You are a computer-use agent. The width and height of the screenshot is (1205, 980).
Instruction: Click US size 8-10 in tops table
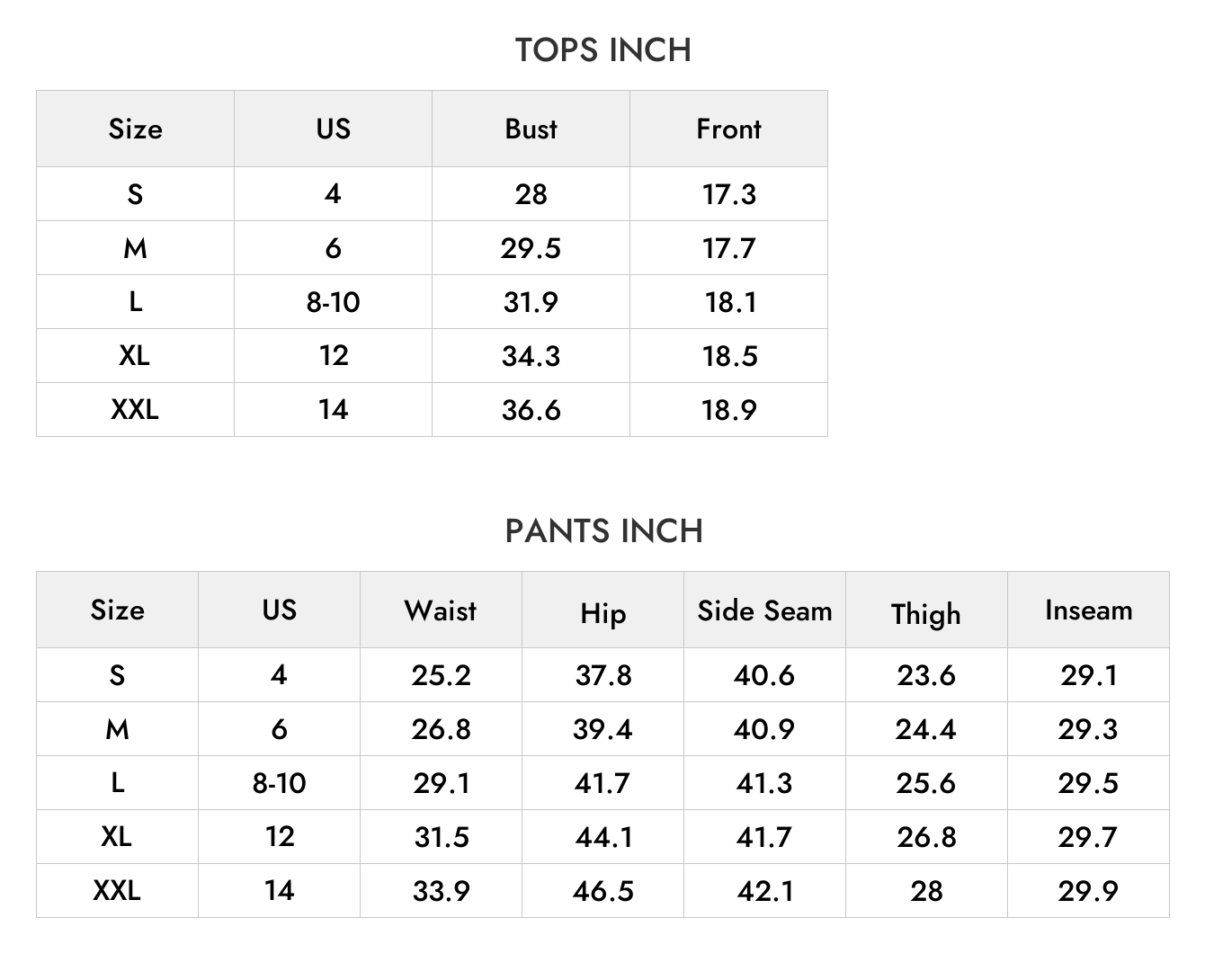[333, 302]
